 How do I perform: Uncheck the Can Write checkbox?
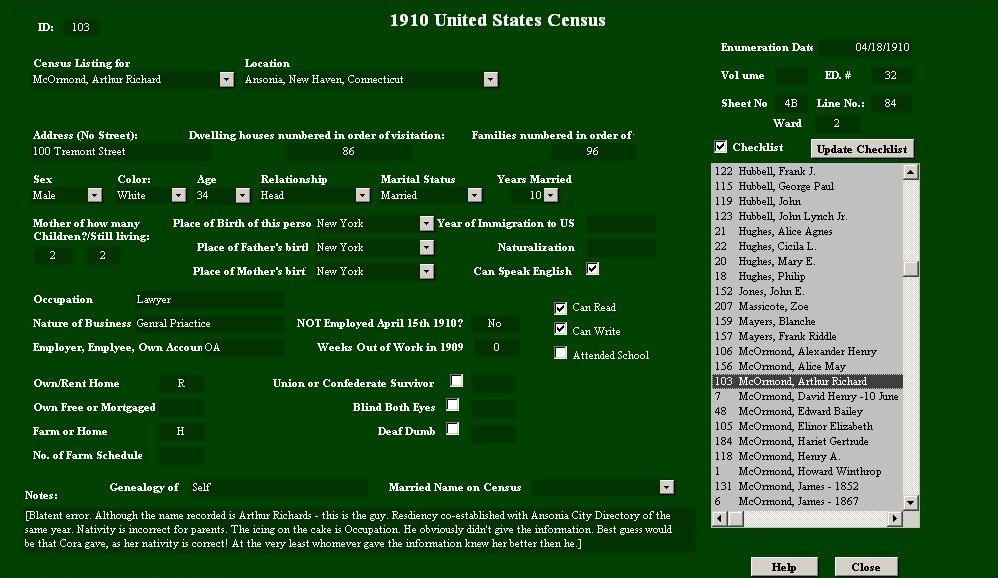pos(560,329)
